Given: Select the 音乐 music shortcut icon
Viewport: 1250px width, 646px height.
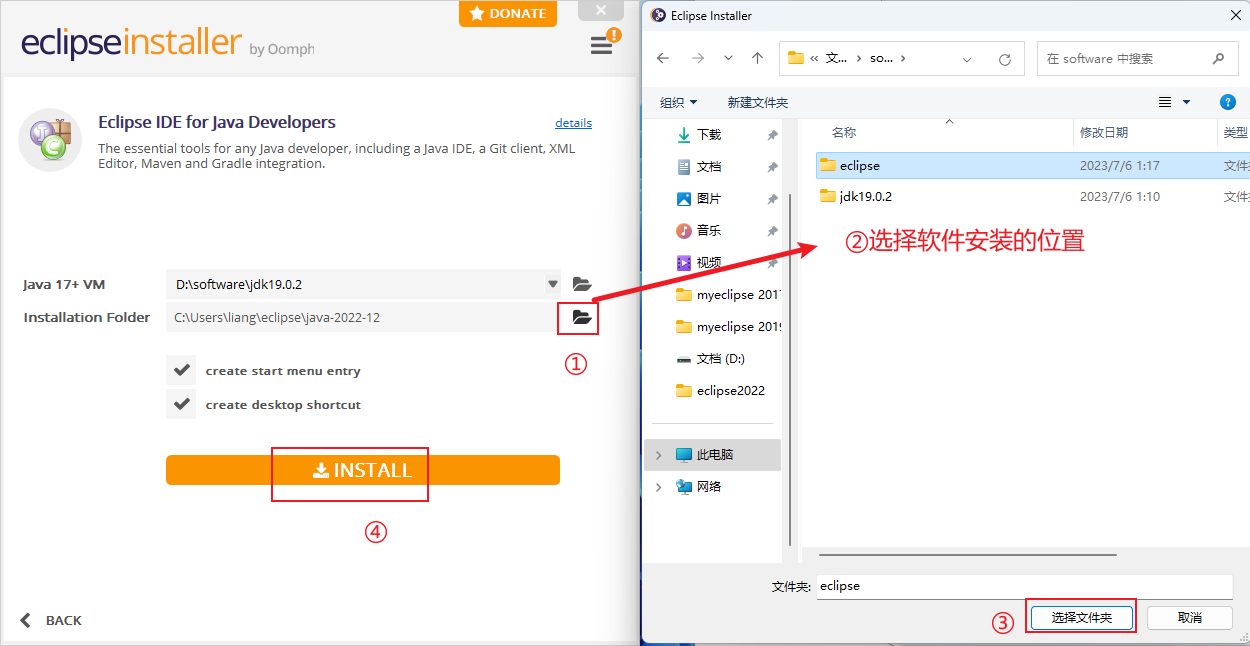Looking at the screenshot, I should point(684,230).
